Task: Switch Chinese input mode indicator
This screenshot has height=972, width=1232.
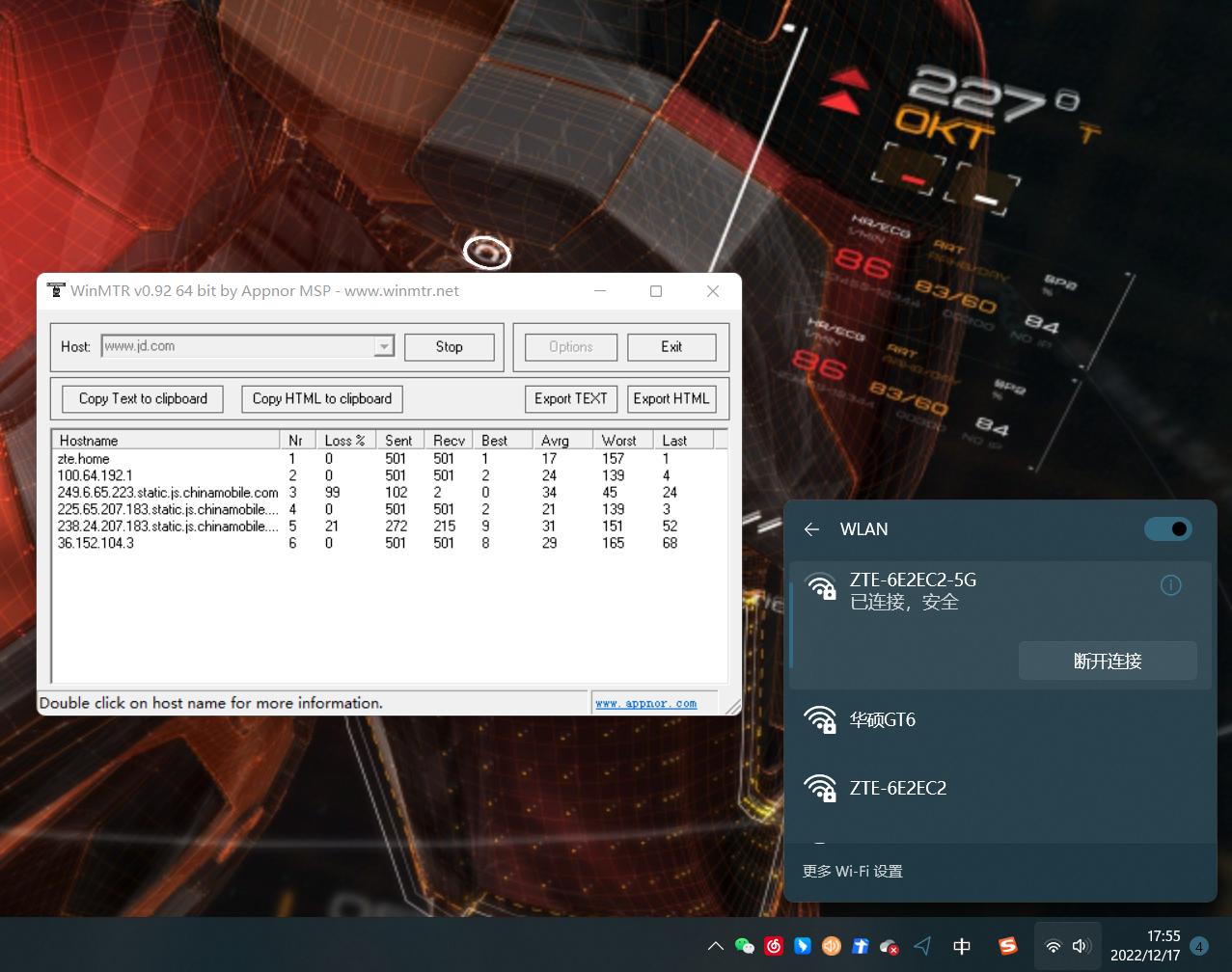Action: 962,946
